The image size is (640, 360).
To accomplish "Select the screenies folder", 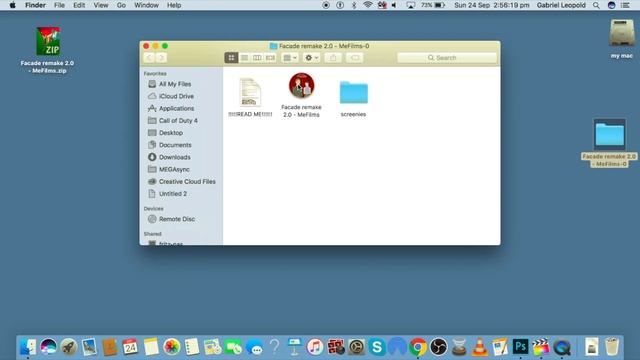I will click(x=353, y=99).
